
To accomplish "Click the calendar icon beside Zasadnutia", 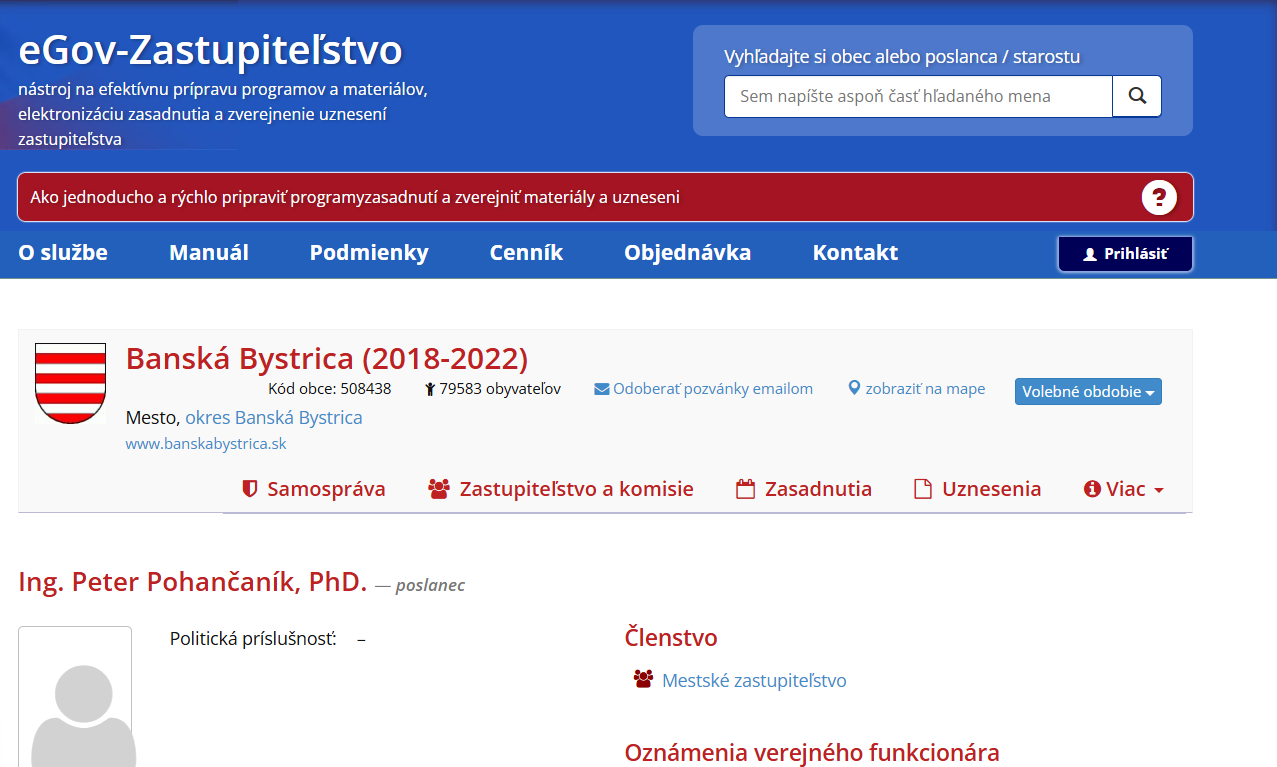I will 745,489.
